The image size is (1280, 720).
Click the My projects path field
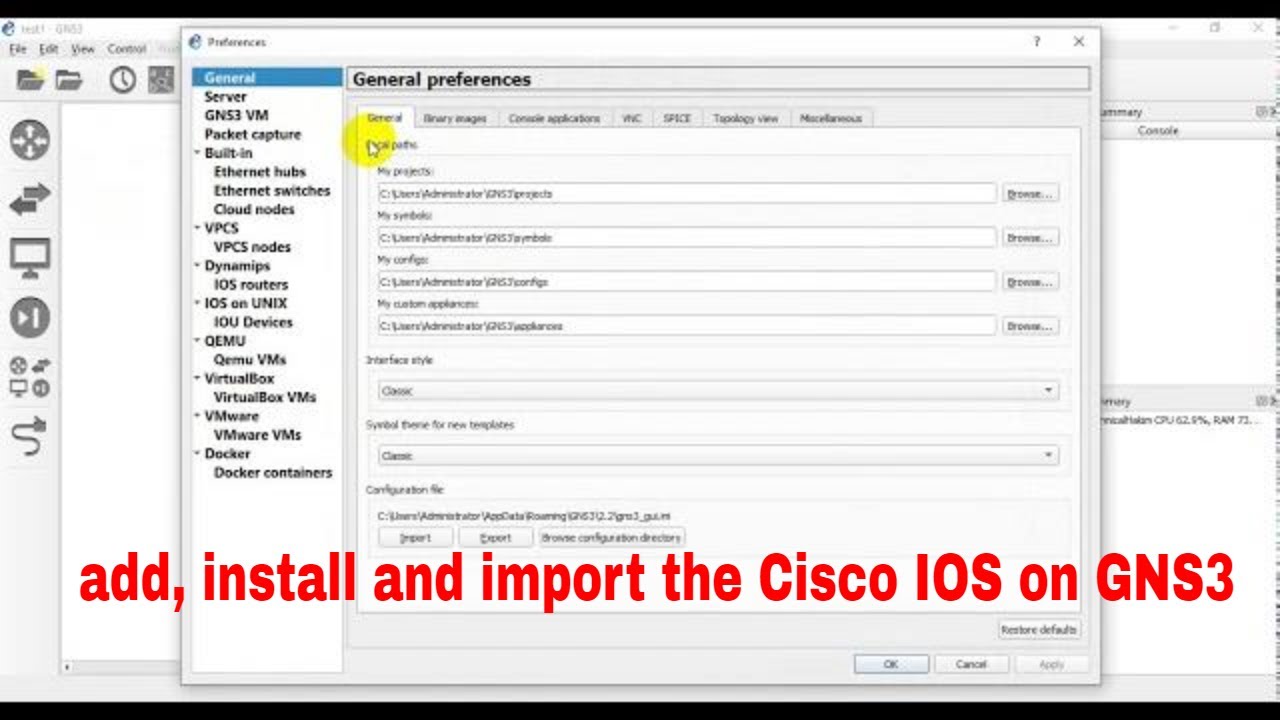tap(687, 194)
